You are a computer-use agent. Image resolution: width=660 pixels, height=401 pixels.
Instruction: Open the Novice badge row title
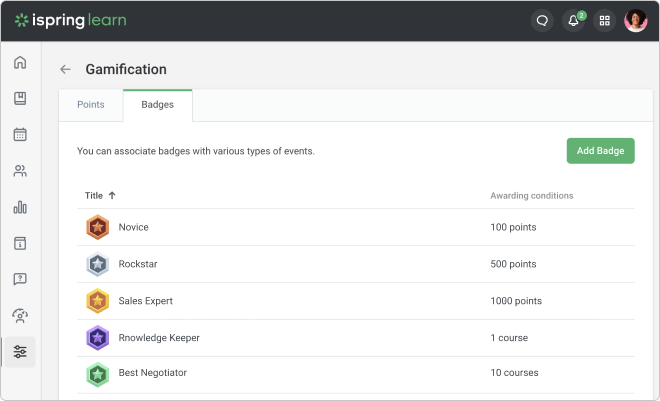(133, 227)
